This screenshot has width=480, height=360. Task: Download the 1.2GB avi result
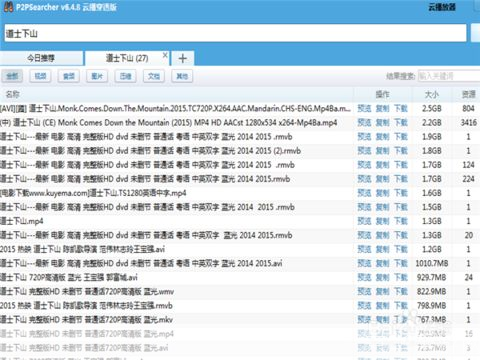coord(401,249)
